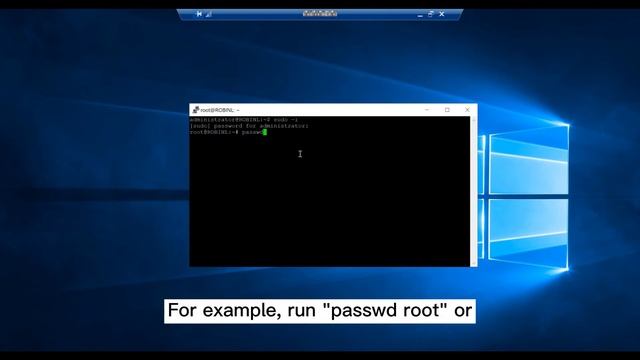Restore down the remote desktop session bar
Viewport: 640px width, 360px height.
[431, 14]
